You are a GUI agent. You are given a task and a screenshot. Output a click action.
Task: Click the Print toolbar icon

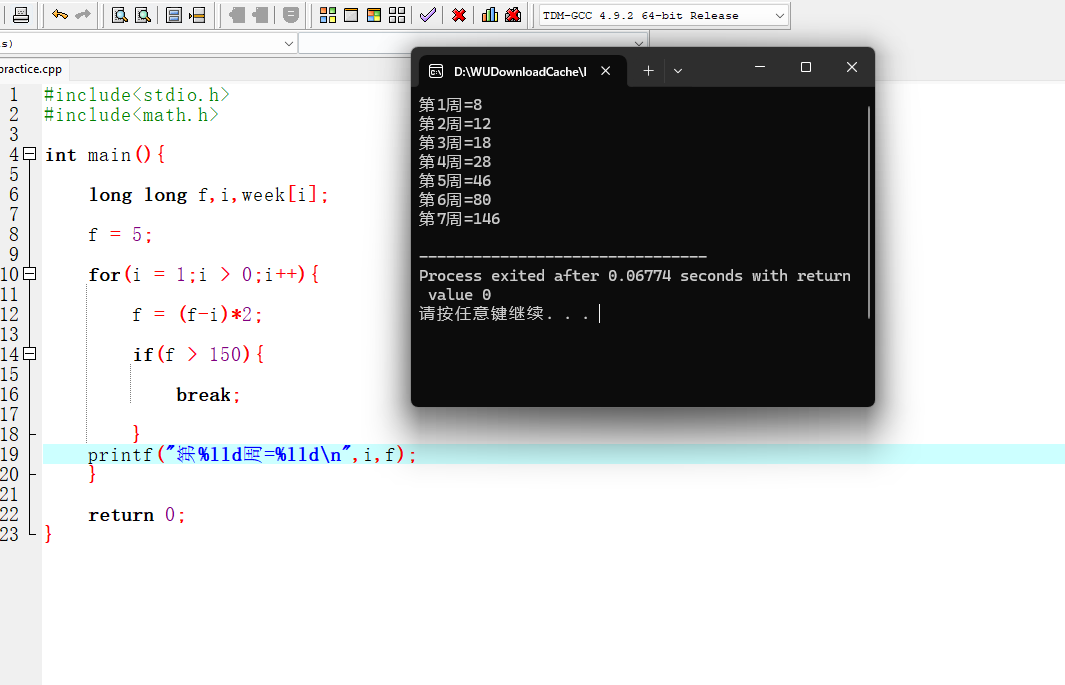[x=21, y=15]
